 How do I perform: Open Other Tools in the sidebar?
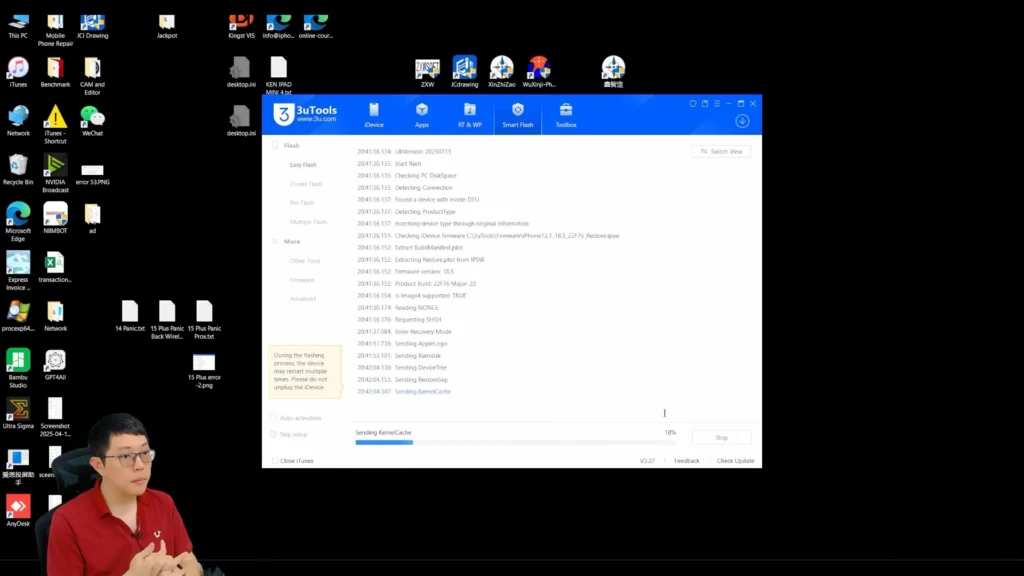click(305, 261)
